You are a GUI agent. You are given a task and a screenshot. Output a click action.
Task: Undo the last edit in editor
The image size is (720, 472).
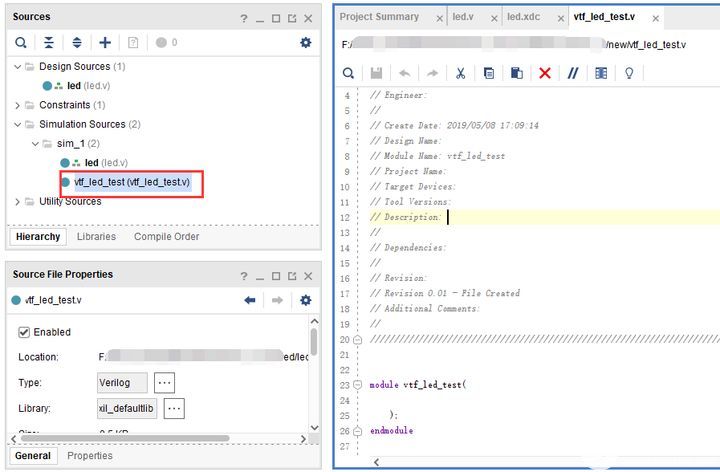(405, 73)
